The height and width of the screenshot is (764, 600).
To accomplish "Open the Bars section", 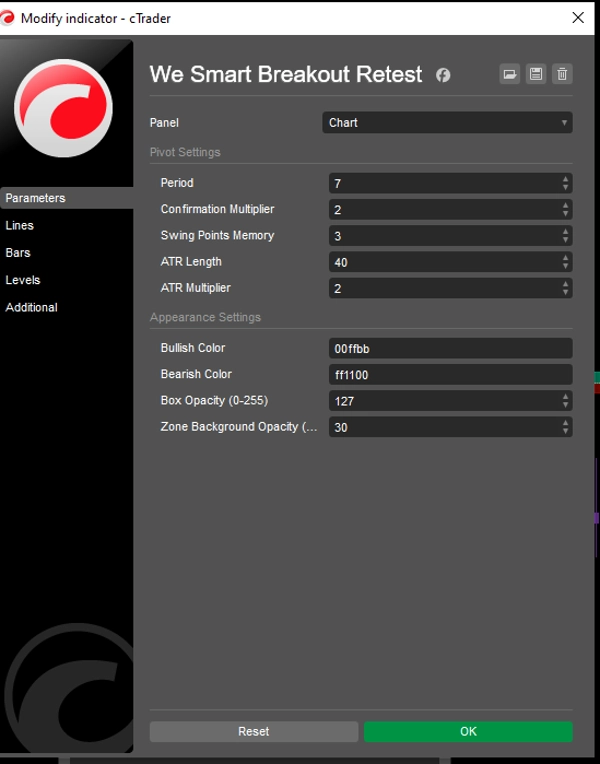I will [x=19, y=253].
